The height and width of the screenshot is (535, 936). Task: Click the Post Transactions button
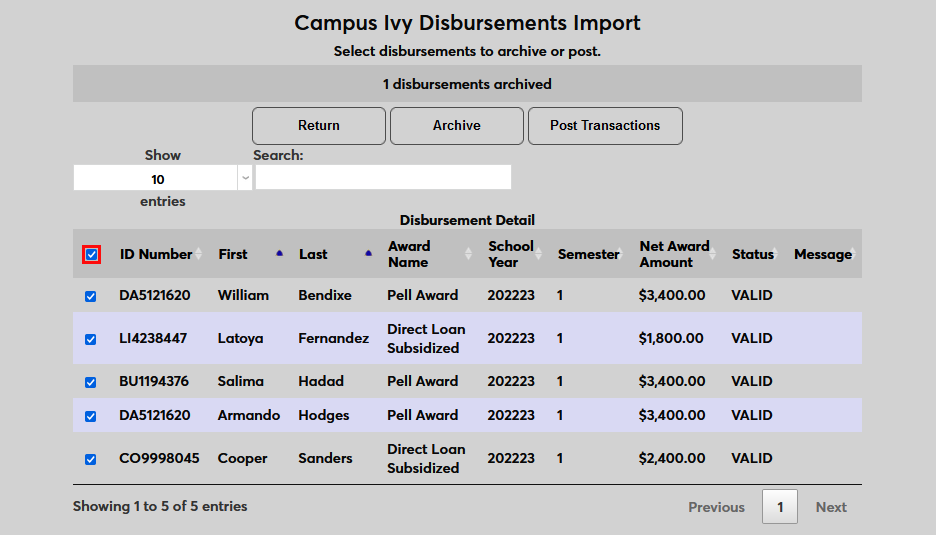click(605, 126)
